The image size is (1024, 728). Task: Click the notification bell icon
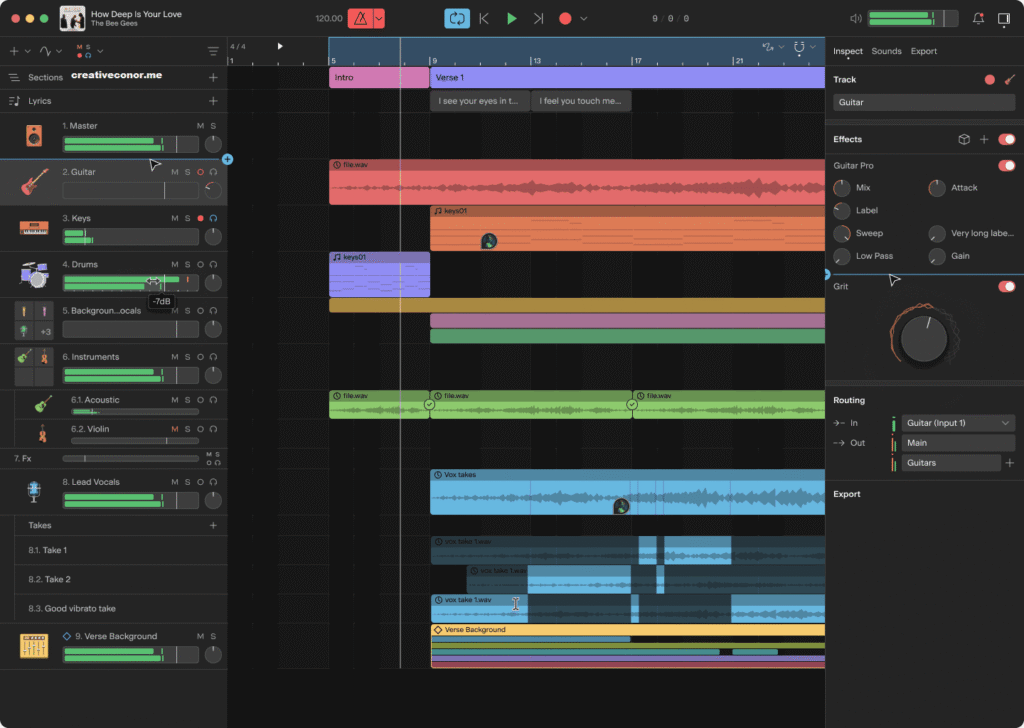[x=978, y=18]
